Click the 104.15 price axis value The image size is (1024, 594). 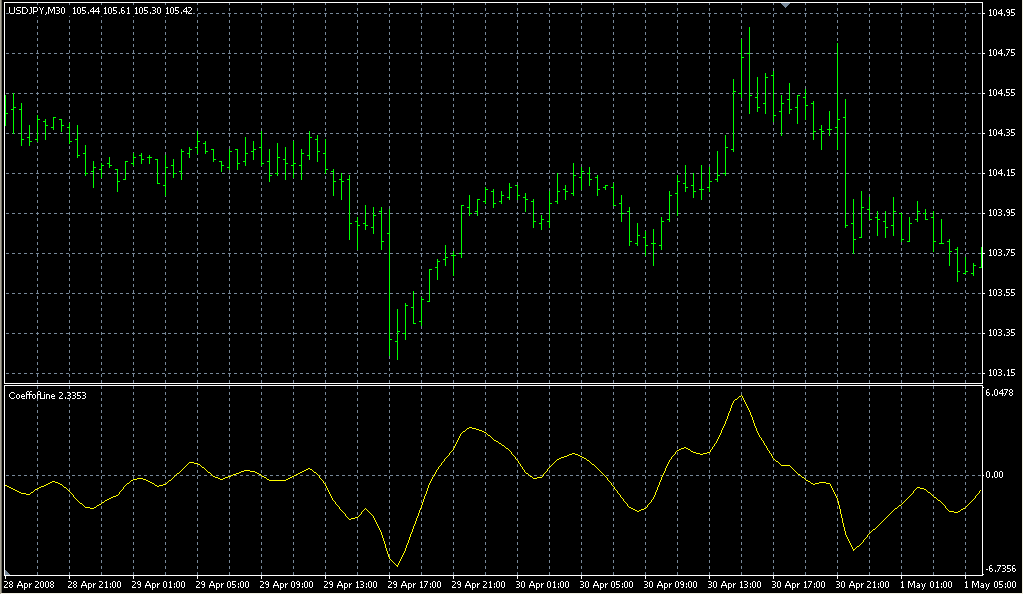1002,173
